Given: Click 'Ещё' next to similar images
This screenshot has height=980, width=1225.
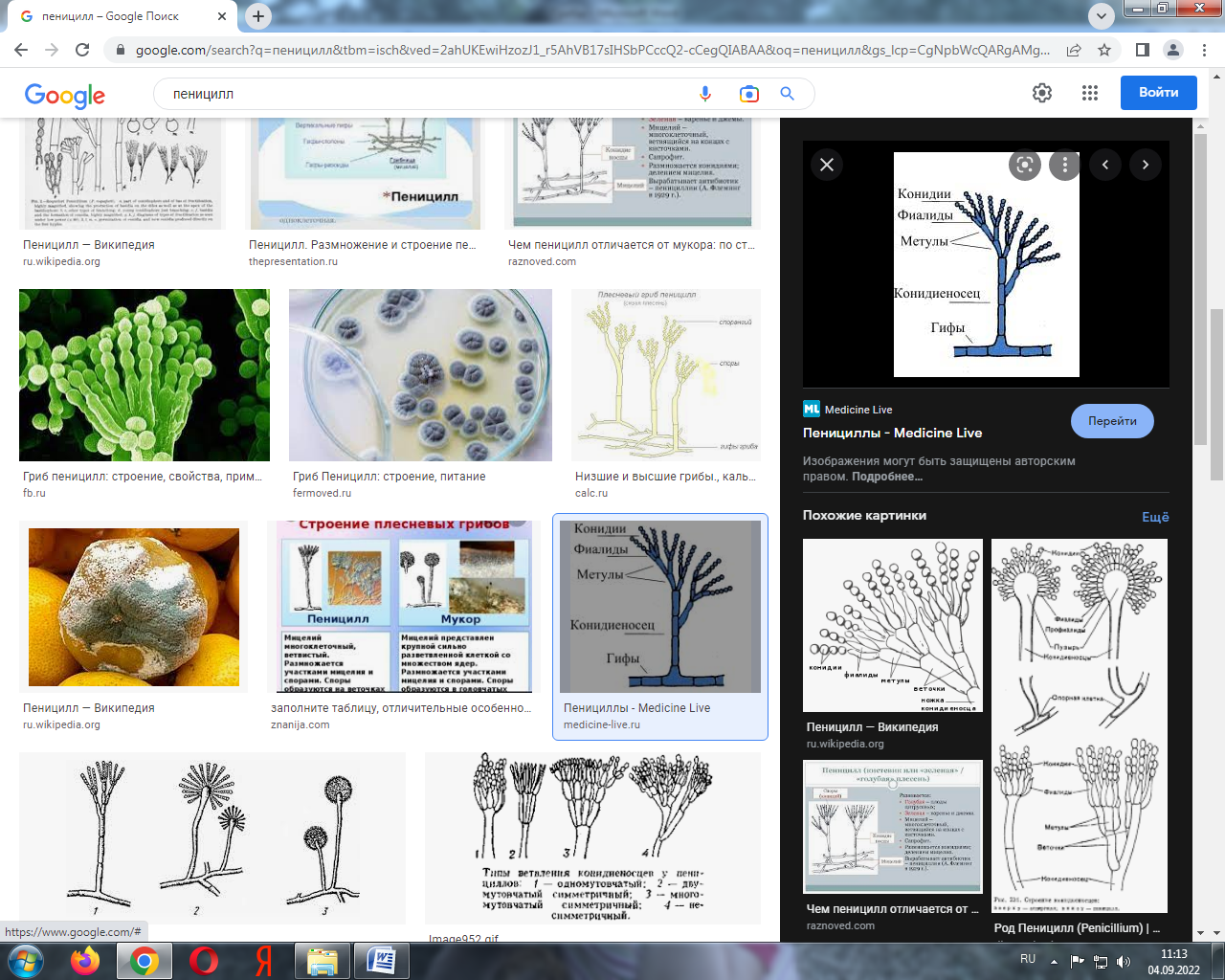Looking at the screenshot, I should pos(1155,517).
